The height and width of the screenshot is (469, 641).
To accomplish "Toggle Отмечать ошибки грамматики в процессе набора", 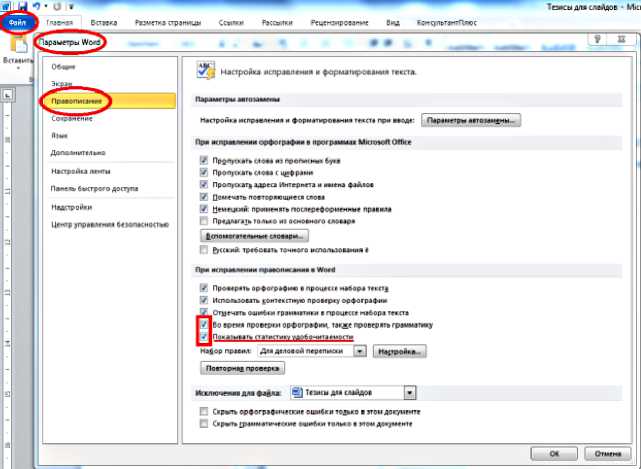I will 204,312.
